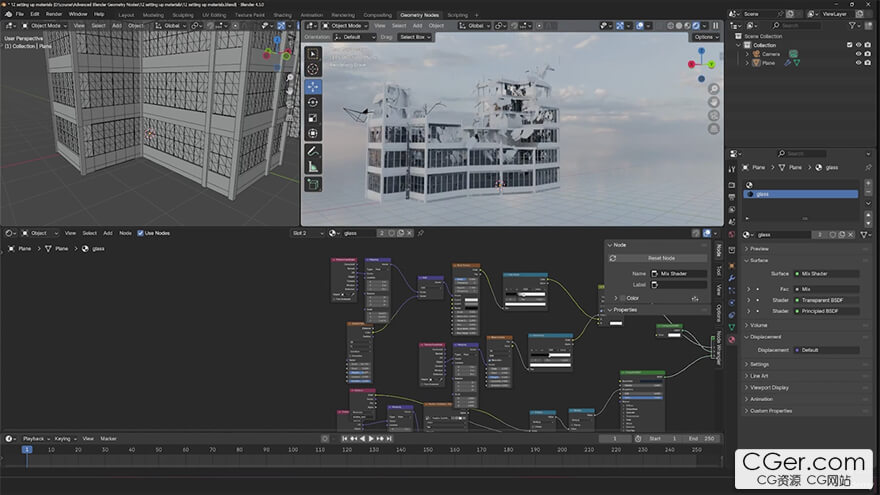Choose the Add Cube tool

(313, 184)
